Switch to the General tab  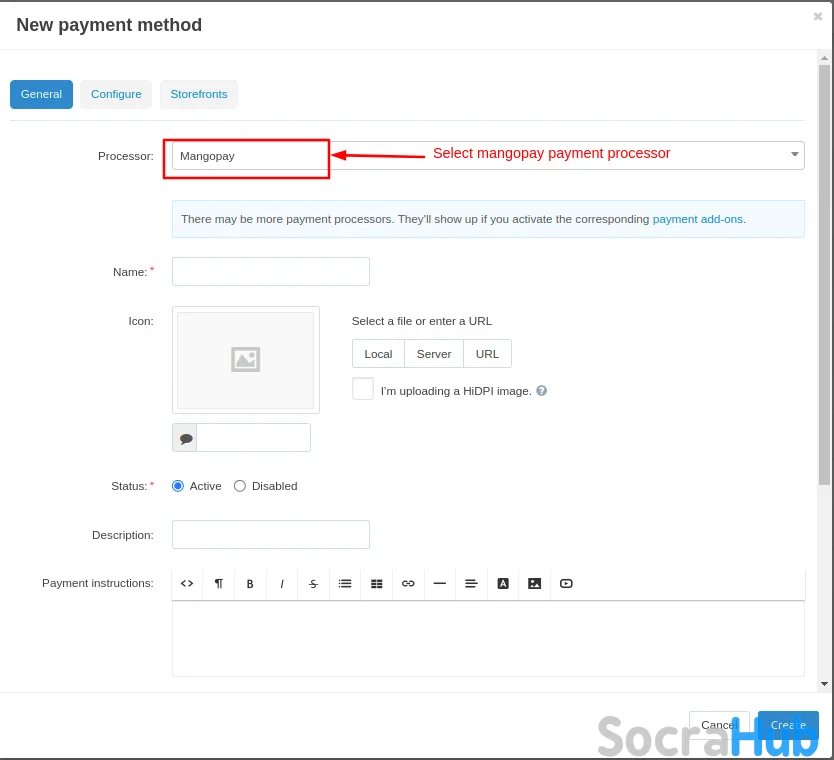coord(41,94)
